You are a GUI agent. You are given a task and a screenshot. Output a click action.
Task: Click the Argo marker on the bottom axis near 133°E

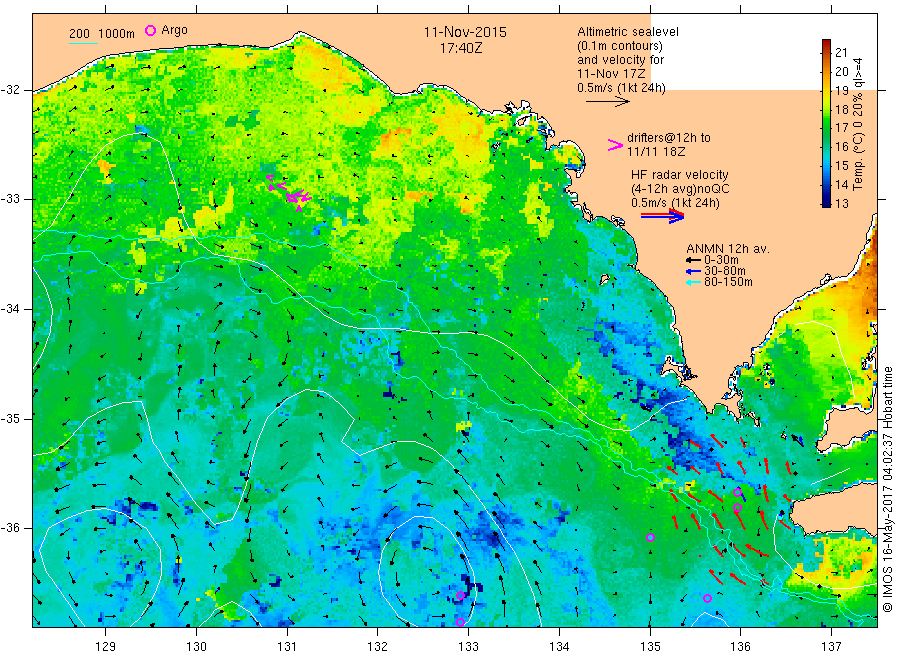(x=460, y=622)
